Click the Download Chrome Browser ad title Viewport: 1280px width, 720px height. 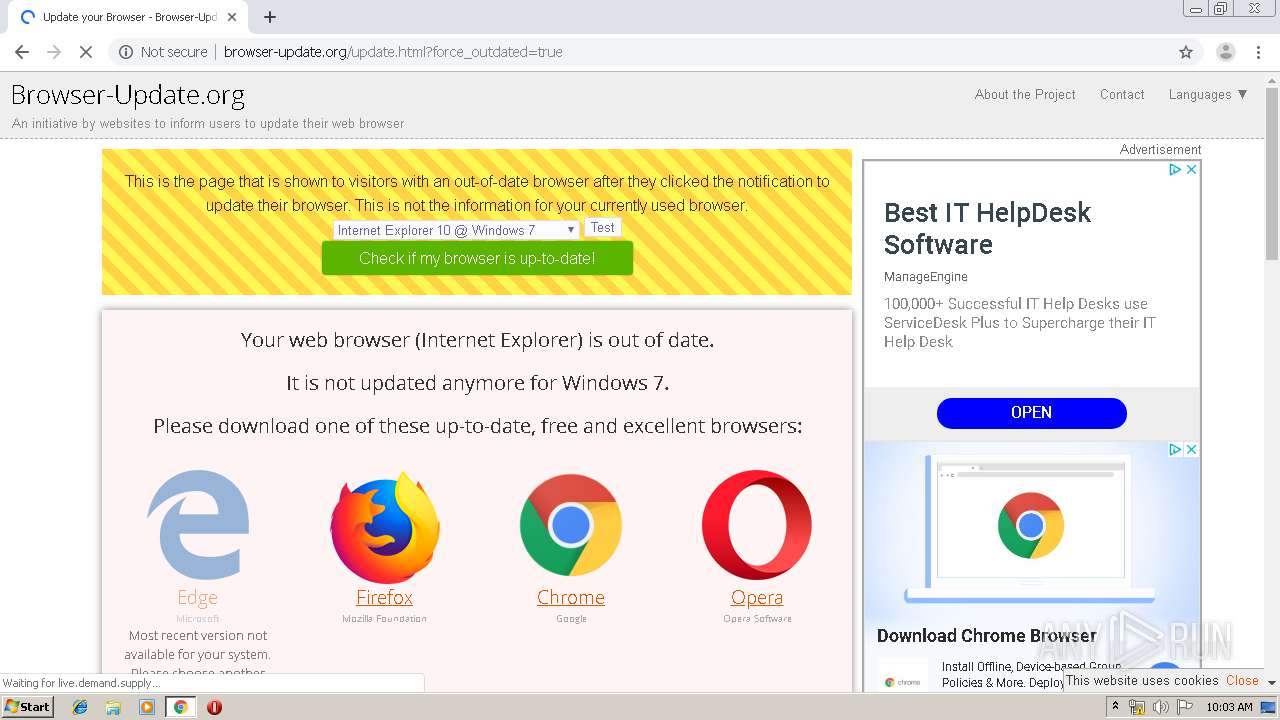986,636
